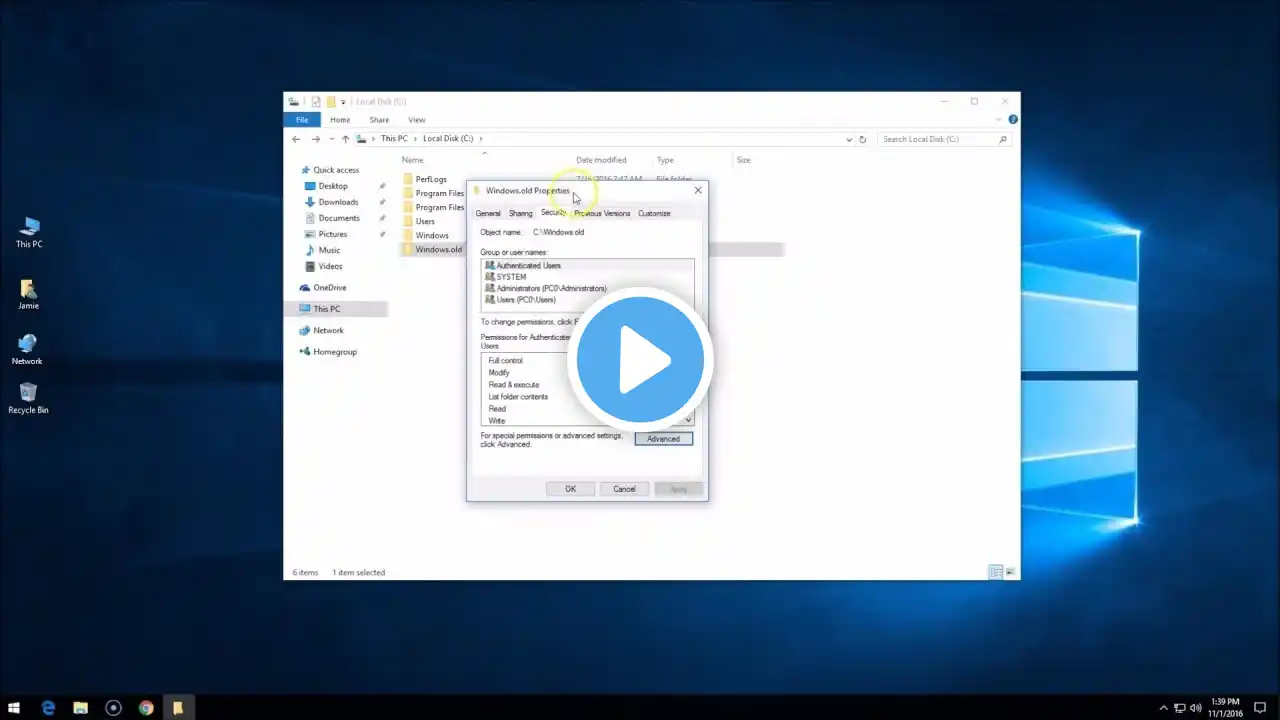Sort files by the Type column
Viewport: 1280px width, 720px height.
[x=665, y=160]
